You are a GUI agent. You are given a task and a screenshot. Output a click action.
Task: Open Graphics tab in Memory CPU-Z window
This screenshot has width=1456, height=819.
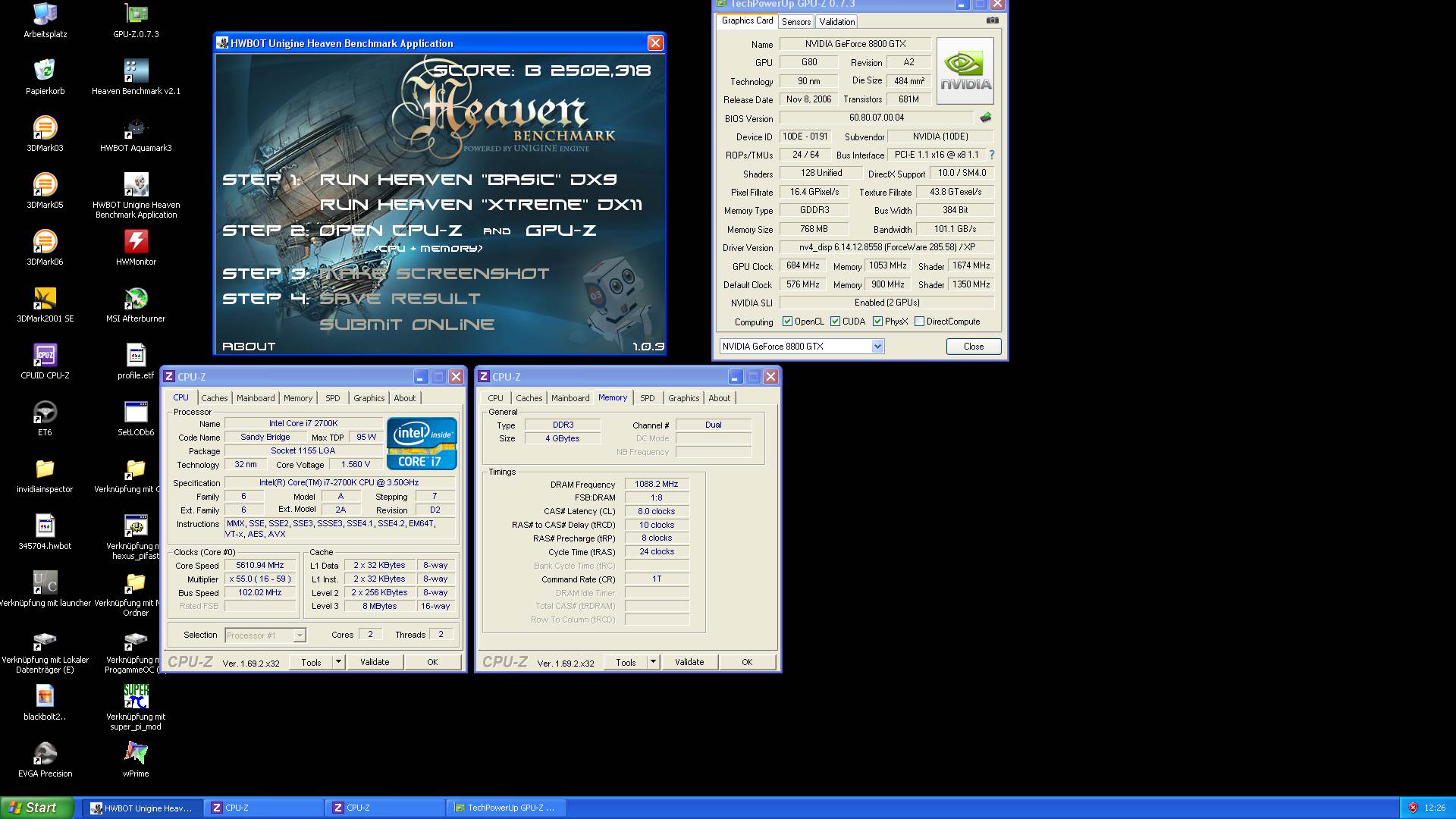[x=683, y=398]
